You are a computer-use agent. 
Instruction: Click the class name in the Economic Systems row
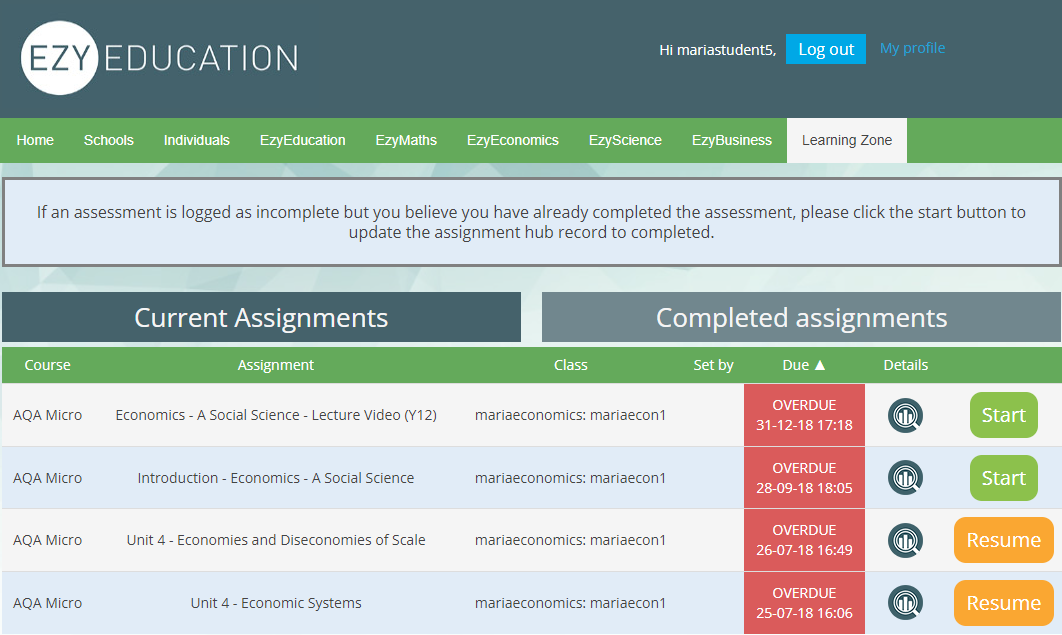570,603
